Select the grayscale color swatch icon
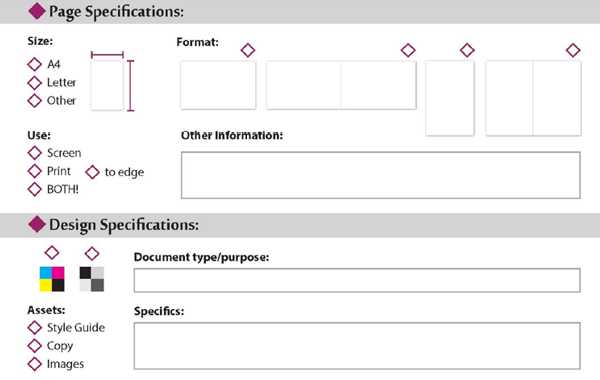 (x=92, y=279)
